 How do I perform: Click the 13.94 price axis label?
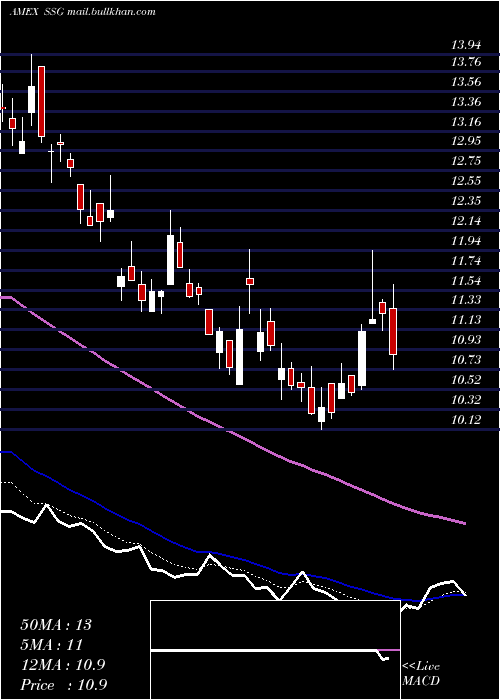tap(466, 45)
